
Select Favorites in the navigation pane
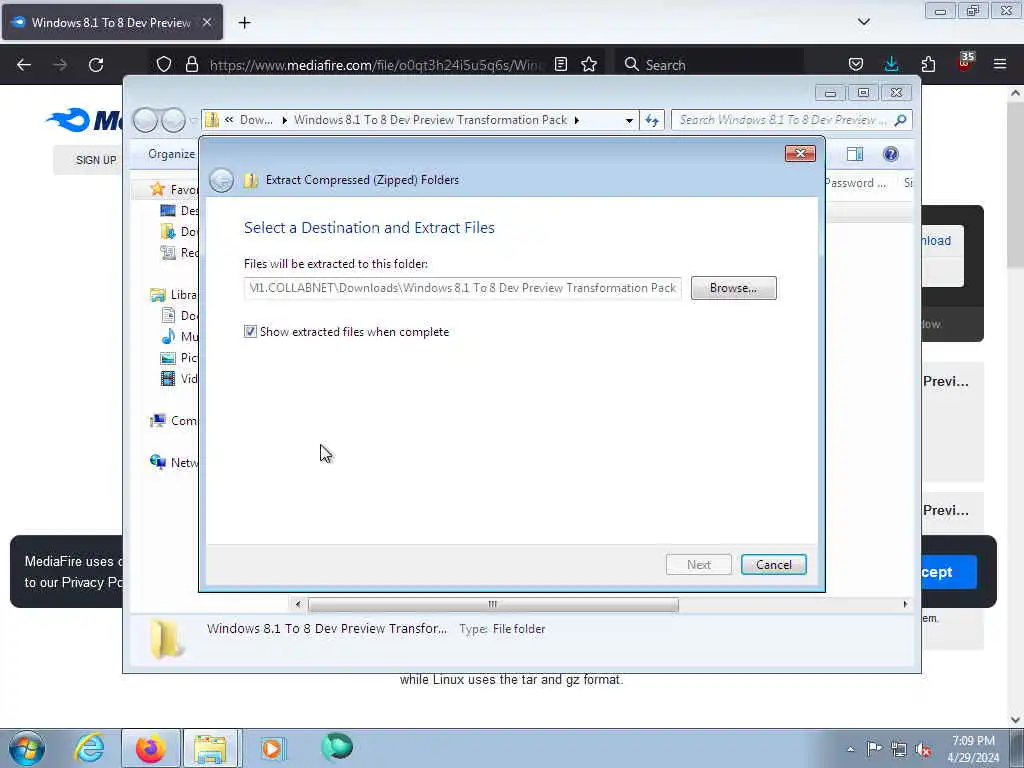point(174,189)
